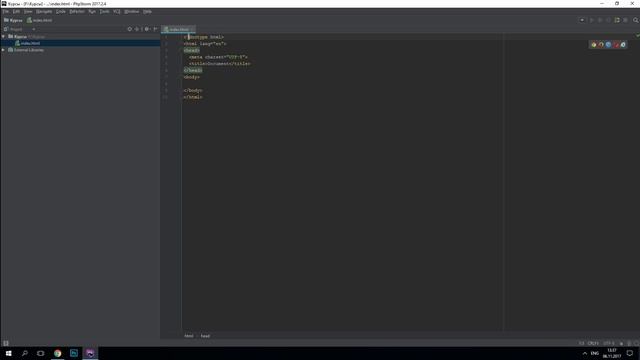
Task: Close the index.html editor tab
Action: click(x=193, y=29)
